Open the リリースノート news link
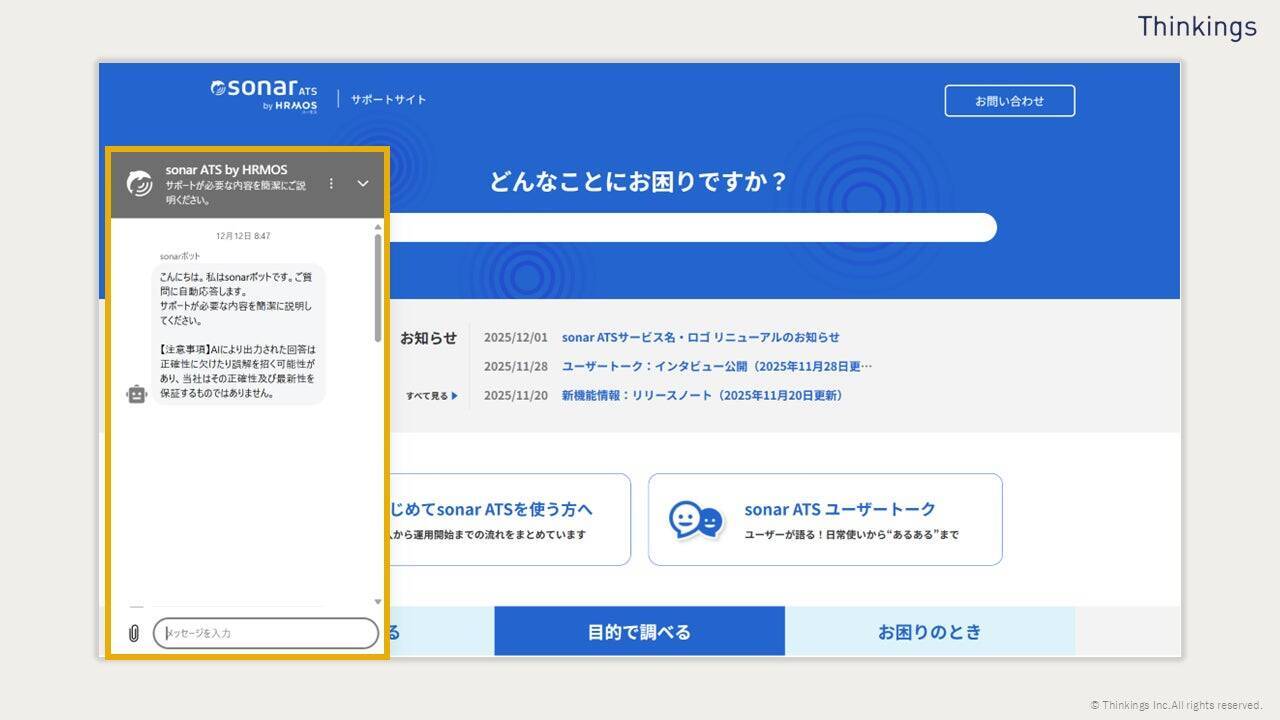The image size is (1280, 720). [700, 395]
